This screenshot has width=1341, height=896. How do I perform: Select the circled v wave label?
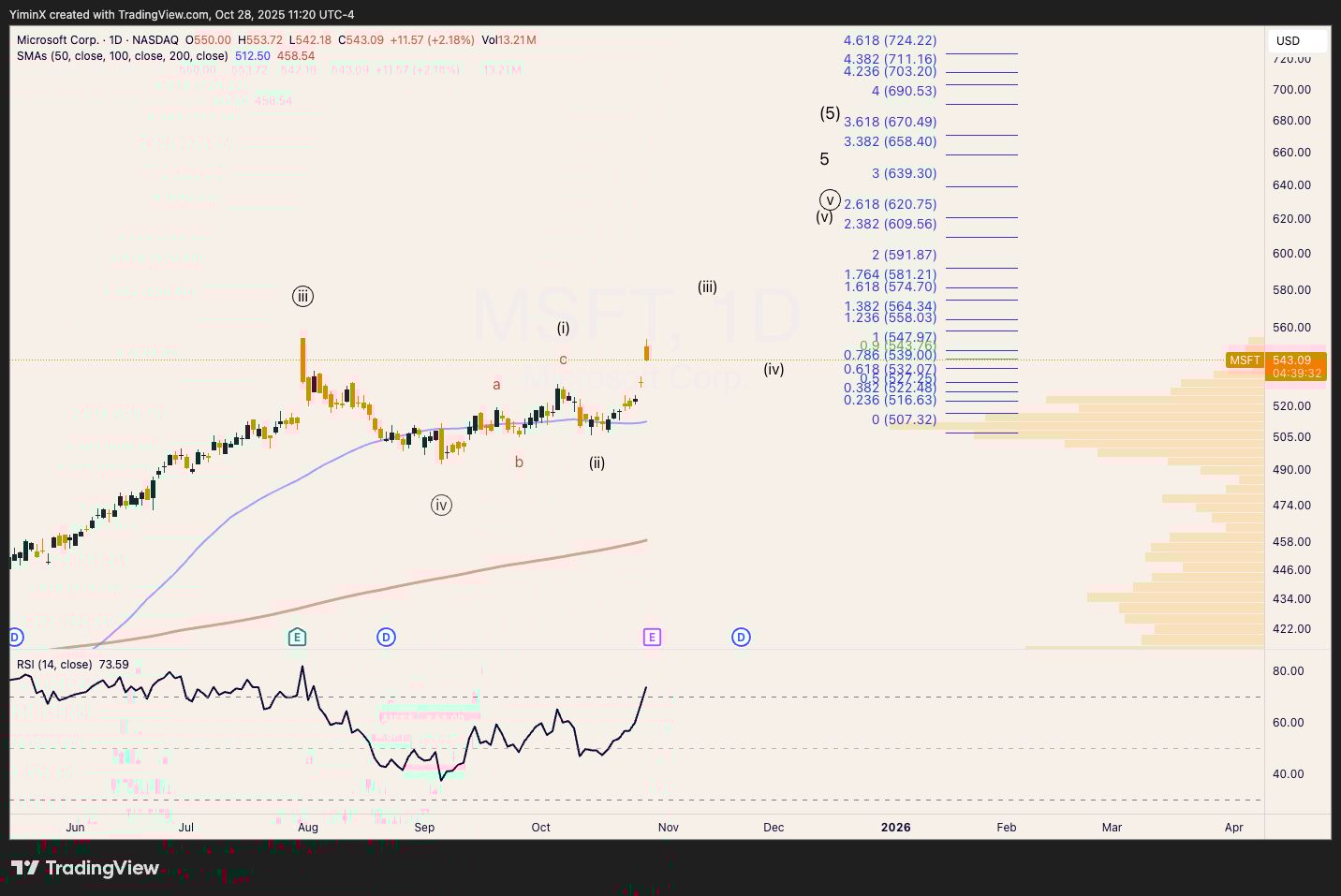830,199
